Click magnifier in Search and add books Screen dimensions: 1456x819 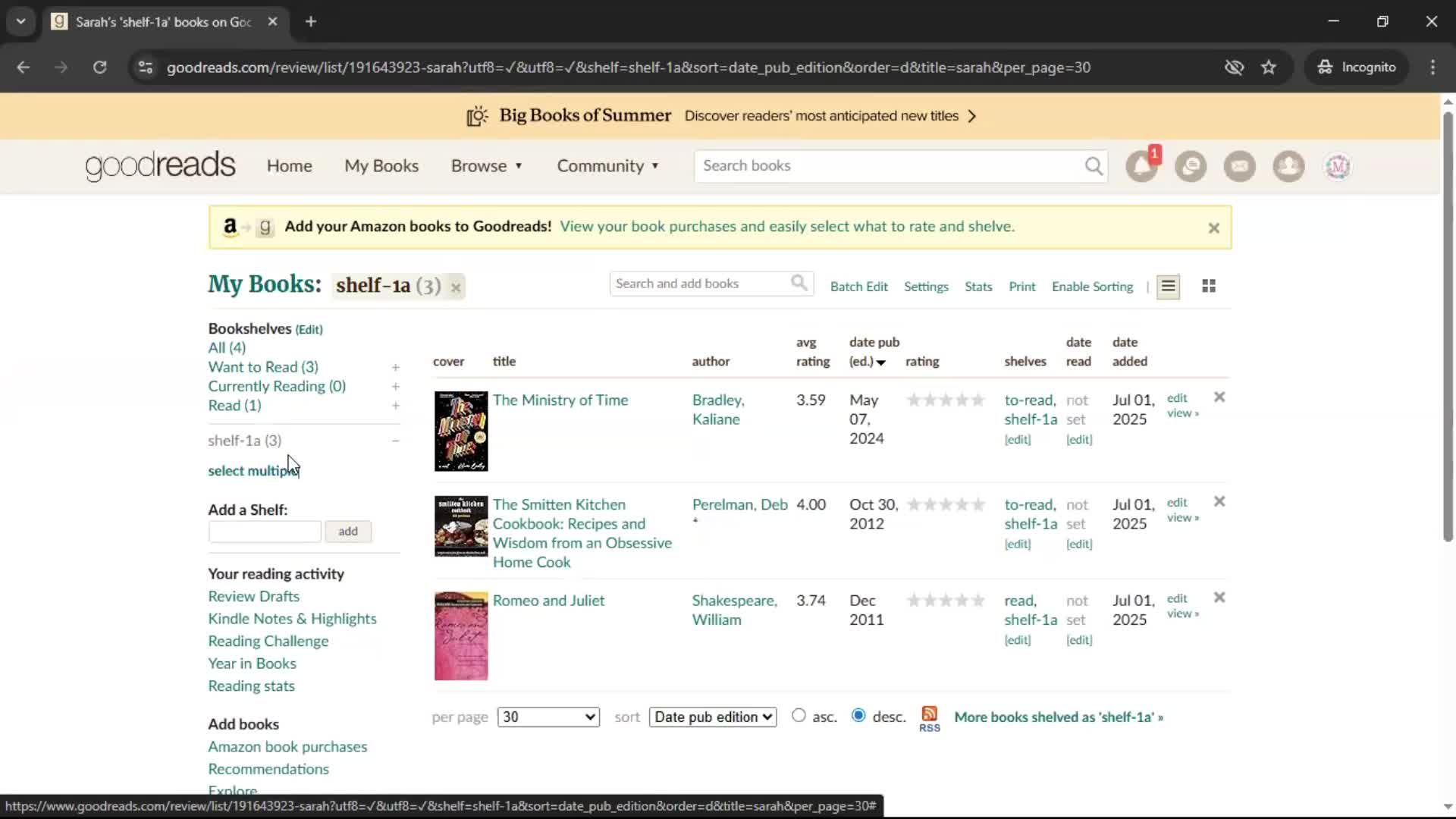(x=799, y=284)
